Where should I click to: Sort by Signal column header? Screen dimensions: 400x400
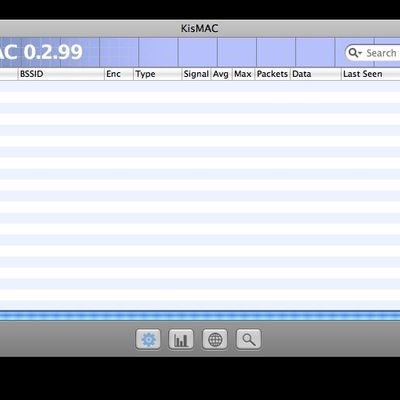coord(196,74)
